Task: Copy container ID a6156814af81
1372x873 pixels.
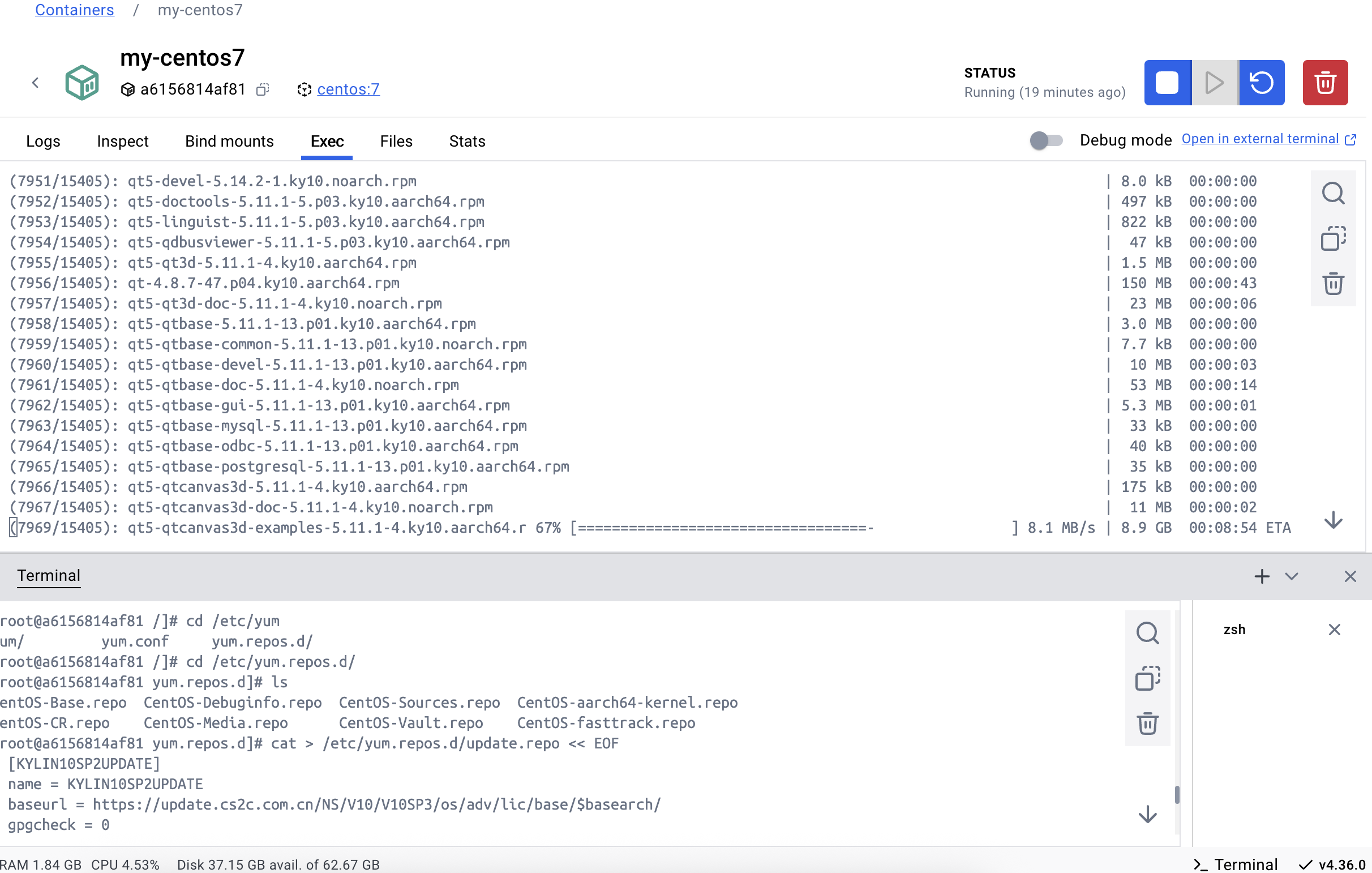Action: click(262, 89)
